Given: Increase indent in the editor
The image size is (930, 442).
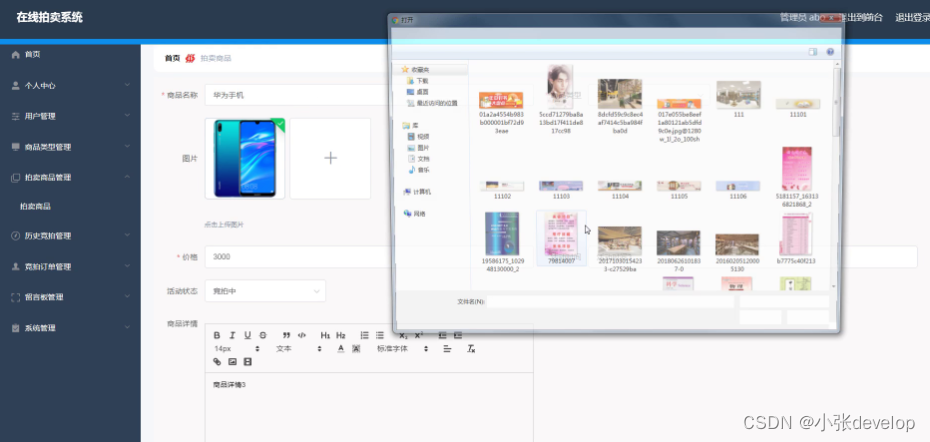Looking at the screenshot, I should point(457,335).
